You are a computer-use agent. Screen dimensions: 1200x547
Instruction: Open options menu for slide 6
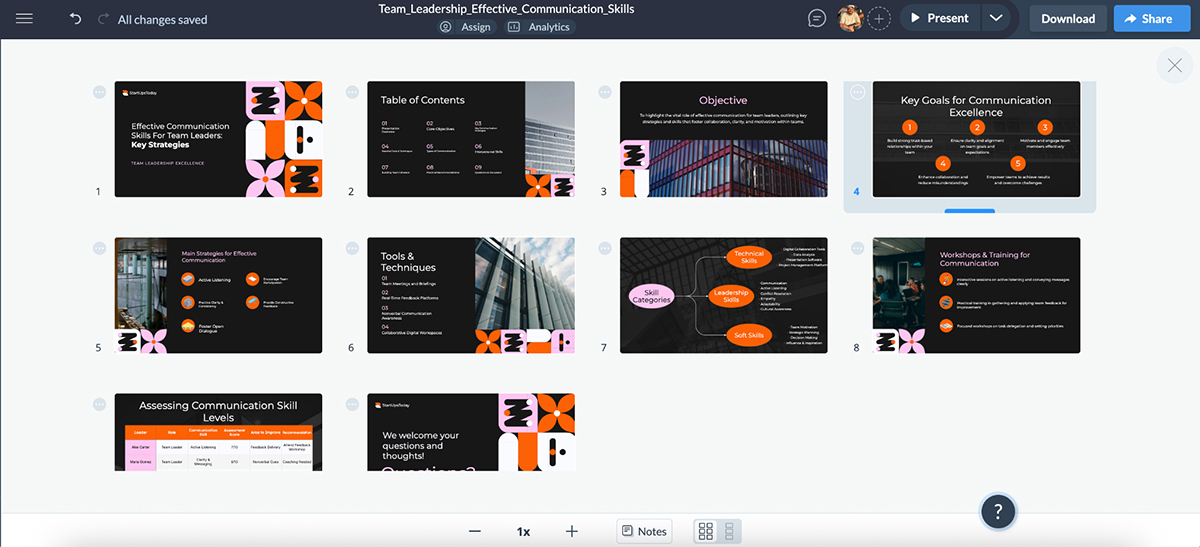[352, 248]
